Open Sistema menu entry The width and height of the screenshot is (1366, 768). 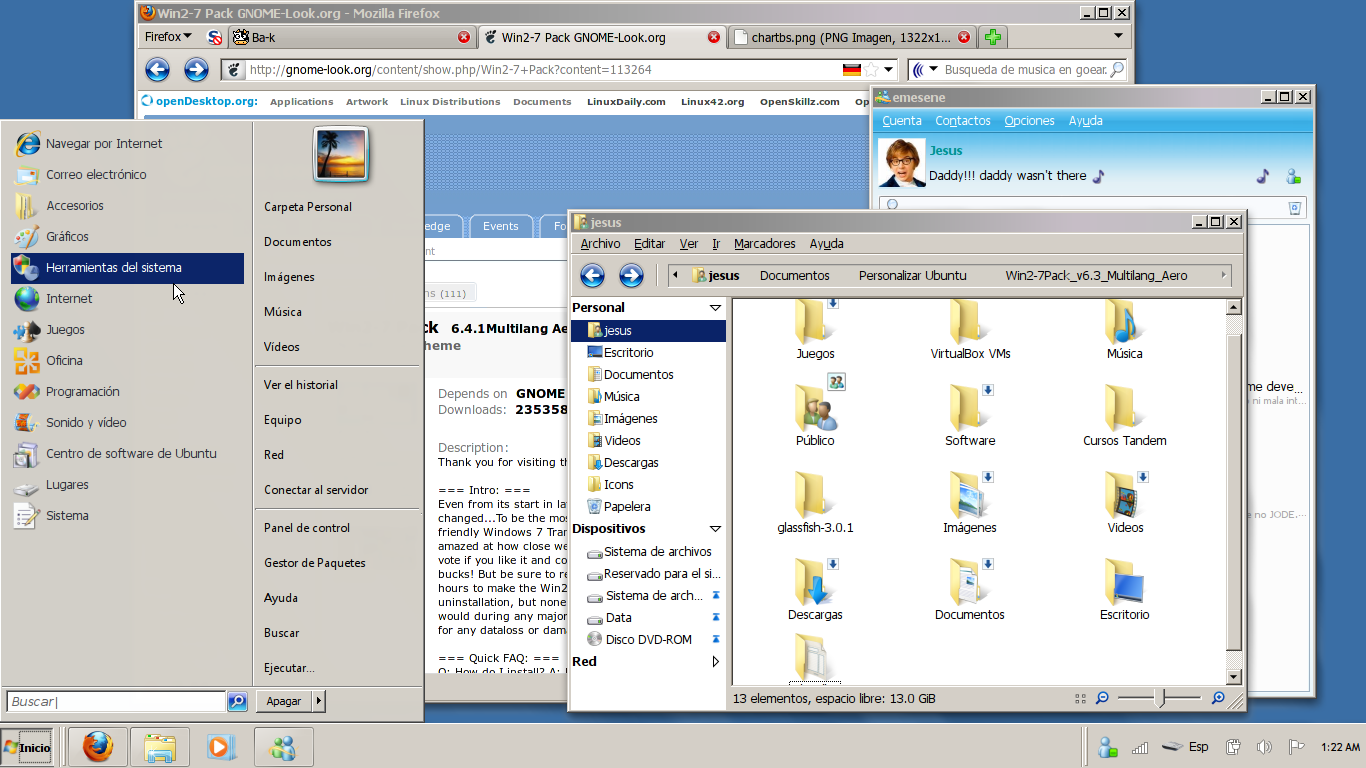(x=127, y=516)
